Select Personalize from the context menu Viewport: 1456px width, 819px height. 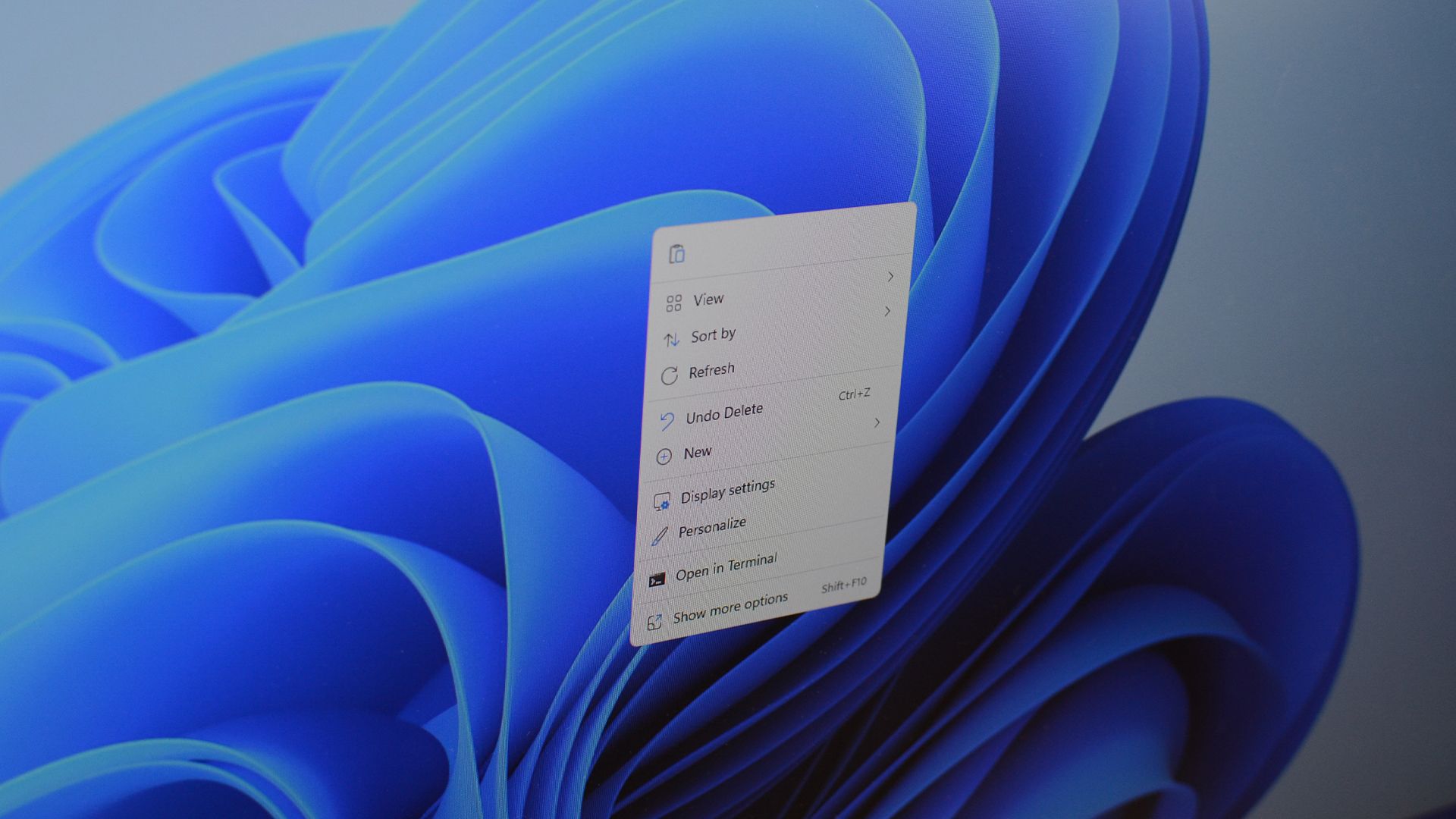pyautogui.click(x=712, y=527)
